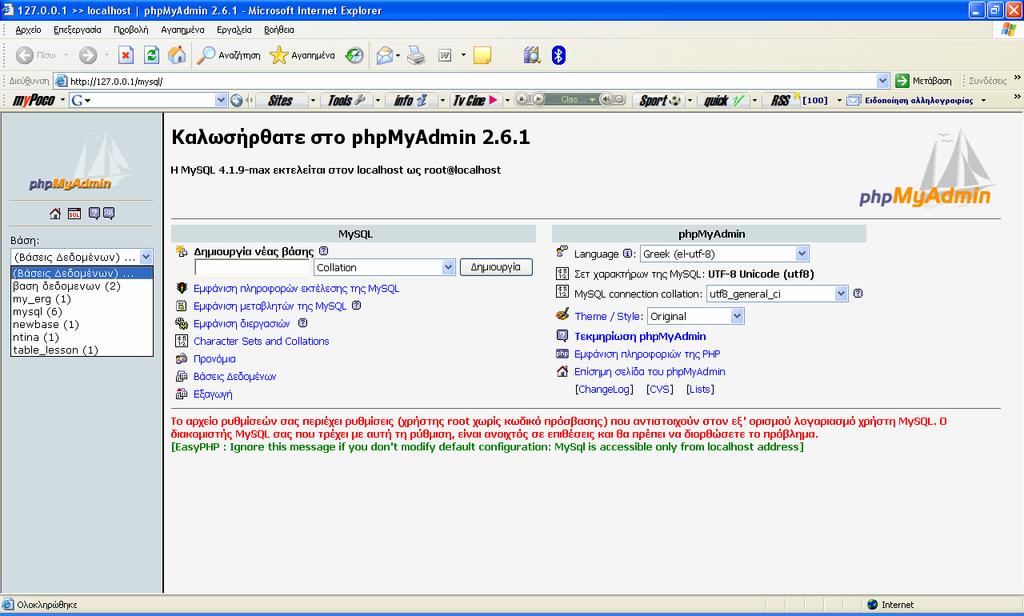This screenshot has height=616, width=1024.
Task: Open the Lists link
Action: 700,389
